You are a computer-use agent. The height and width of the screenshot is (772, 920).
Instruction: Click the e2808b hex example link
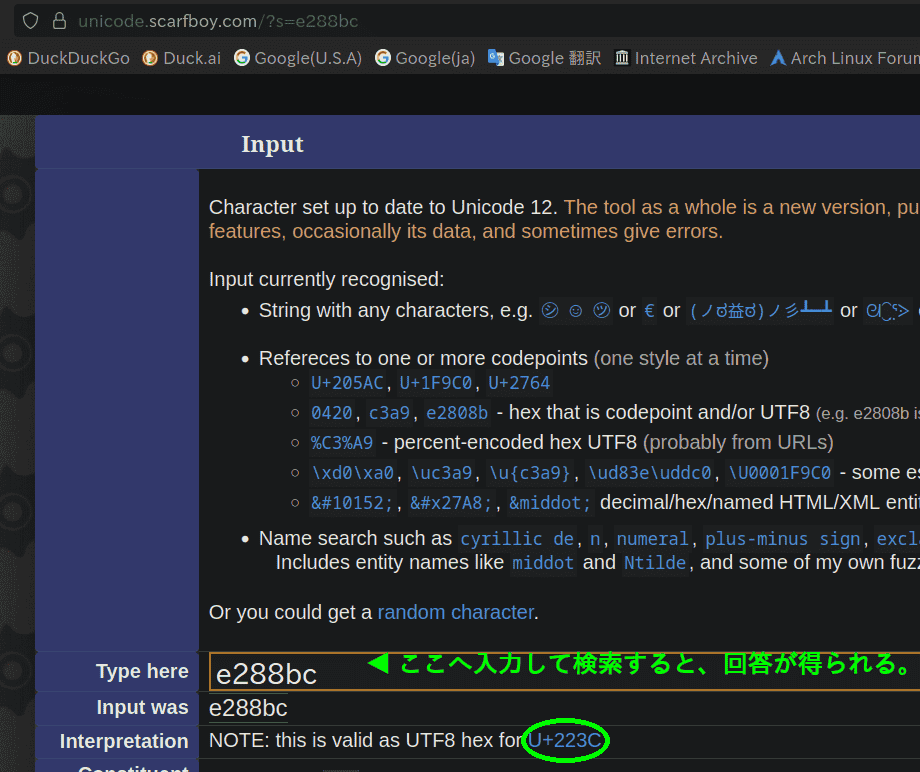tap(459, 412)
